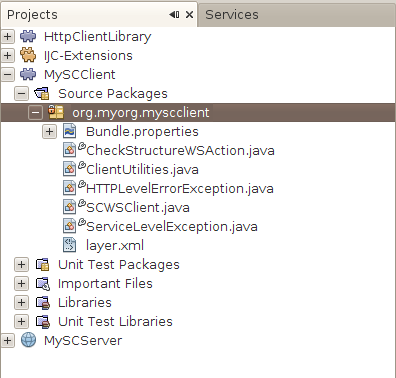Screen dimensions: 396x378
Task: Click the HTTPLevelErrorException.java file icon
Action: point(70,188)
